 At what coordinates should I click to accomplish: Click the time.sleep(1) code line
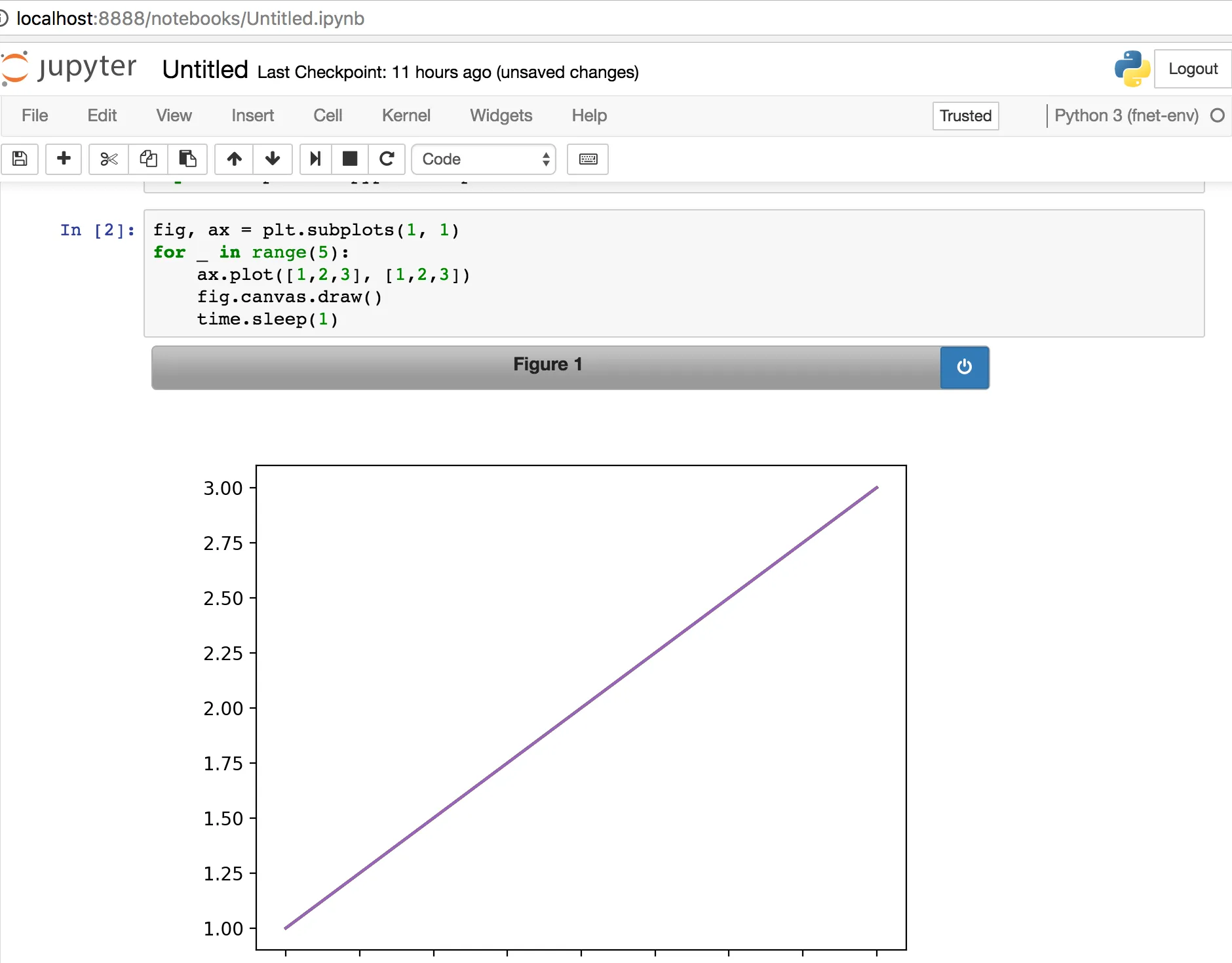click(267, 319)
